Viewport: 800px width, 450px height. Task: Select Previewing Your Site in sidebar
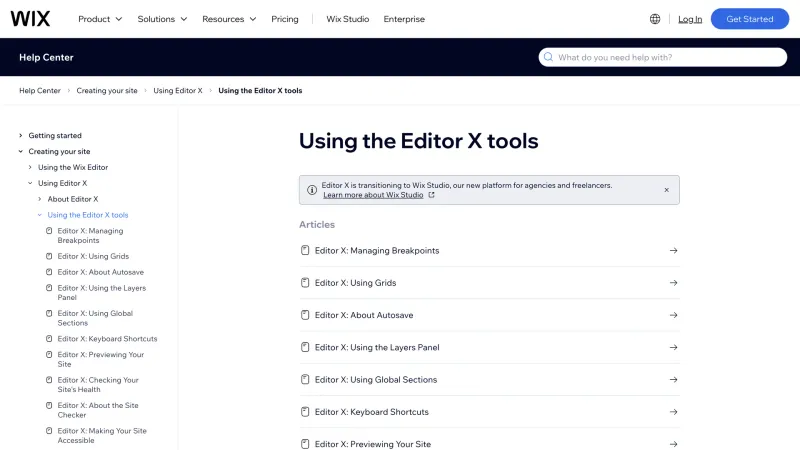101,359
